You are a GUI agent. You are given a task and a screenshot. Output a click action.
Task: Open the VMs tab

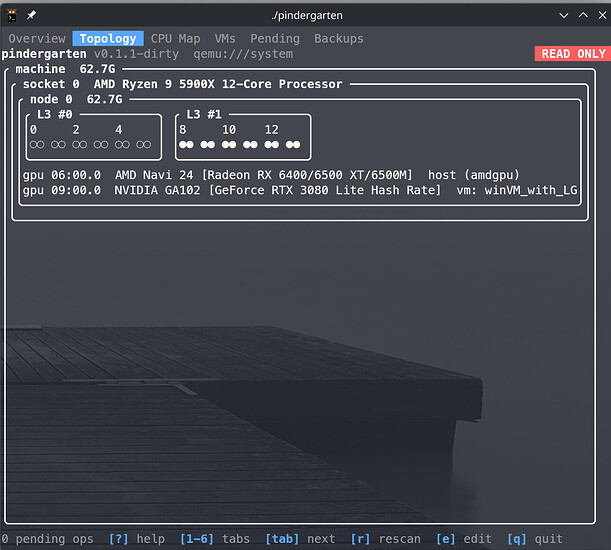[x=225, y=39]
